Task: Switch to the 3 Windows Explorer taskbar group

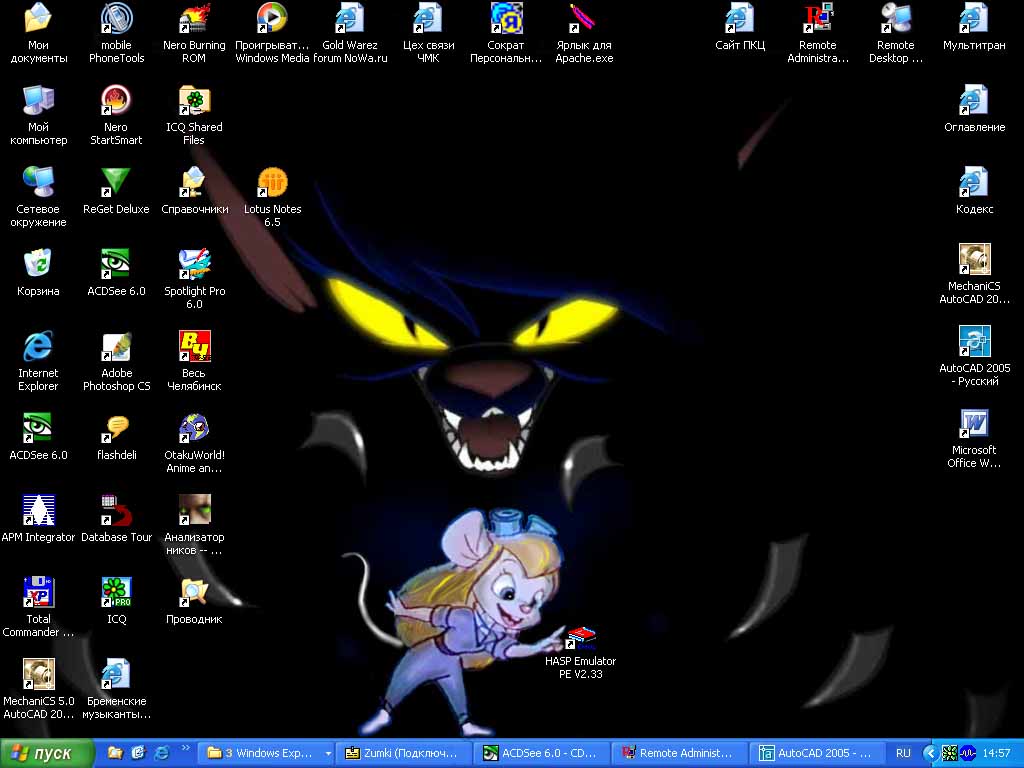Action: click(266, 753)
